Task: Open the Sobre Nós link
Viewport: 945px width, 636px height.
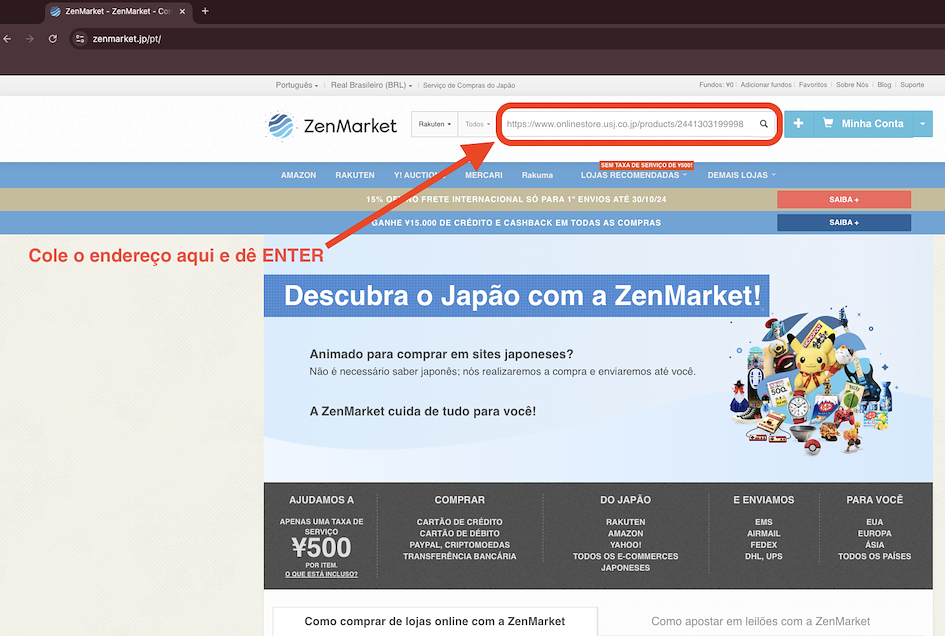Action: click(852, 85)
